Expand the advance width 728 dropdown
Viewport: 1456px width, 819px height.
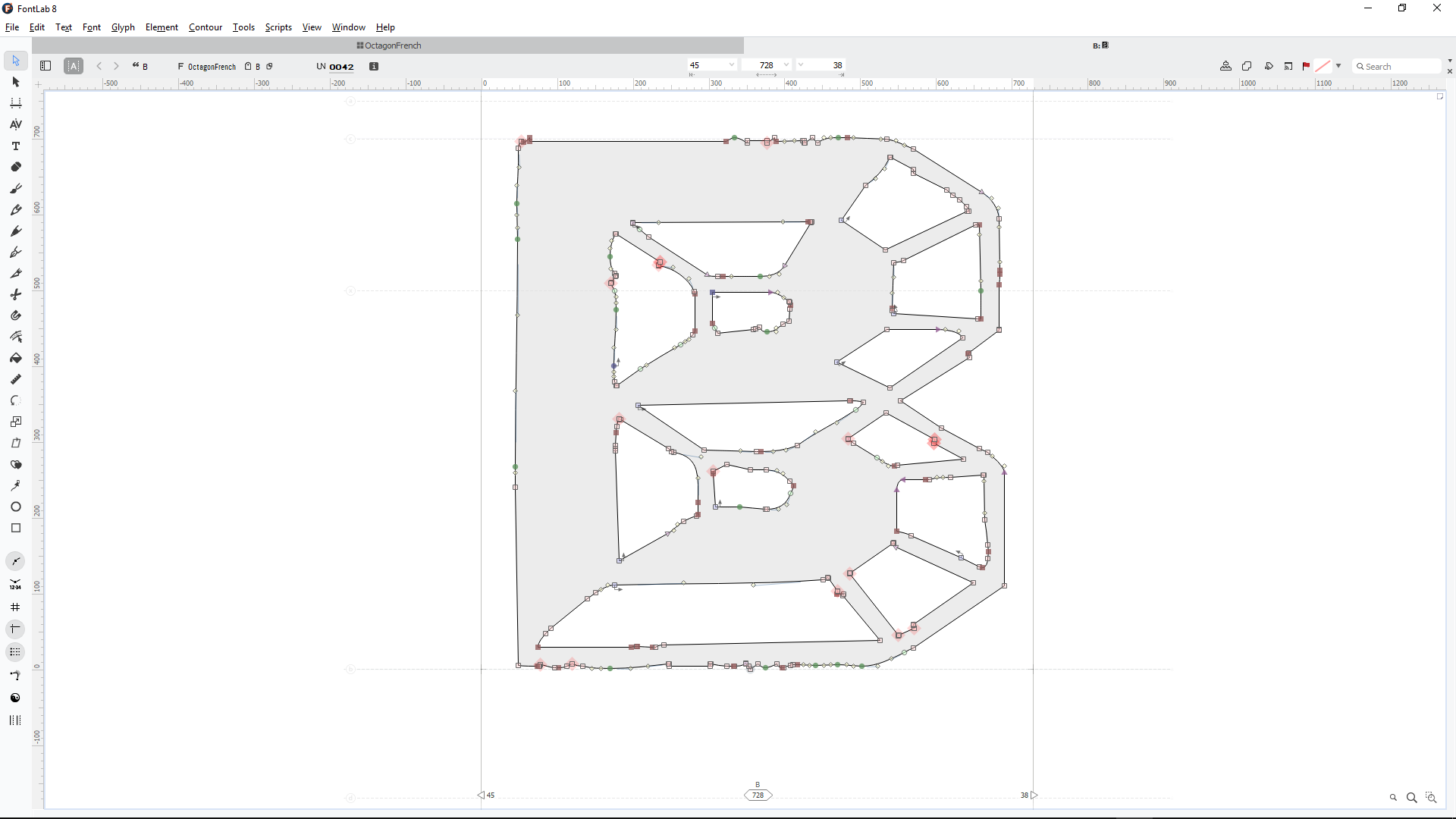786,65
